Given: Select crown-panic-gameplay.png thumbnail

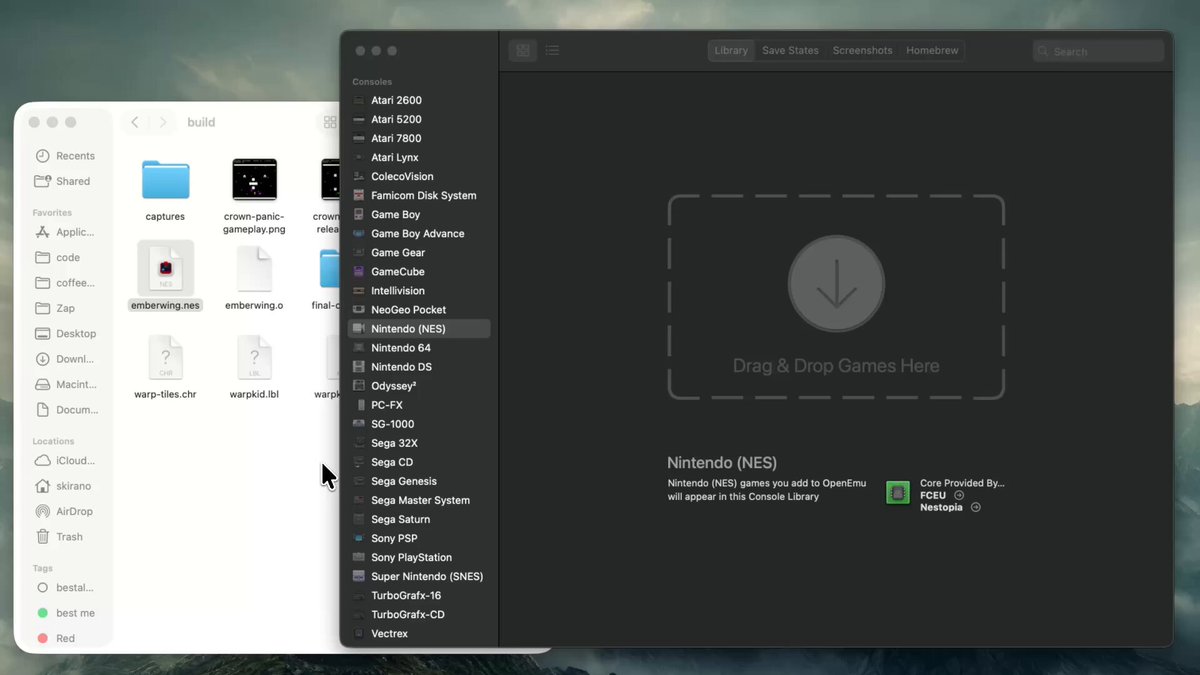Looking at the screenshot, I should [254, 180].
